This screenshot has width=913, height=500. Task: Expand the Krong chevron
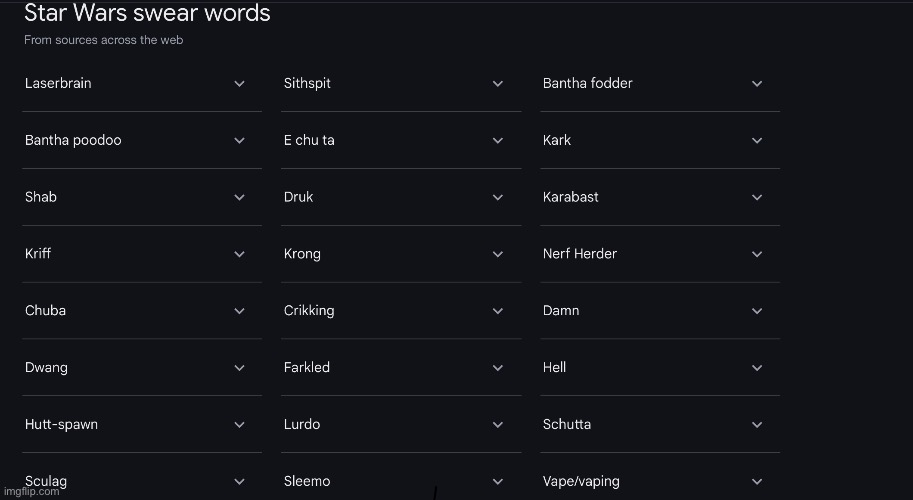498,254
